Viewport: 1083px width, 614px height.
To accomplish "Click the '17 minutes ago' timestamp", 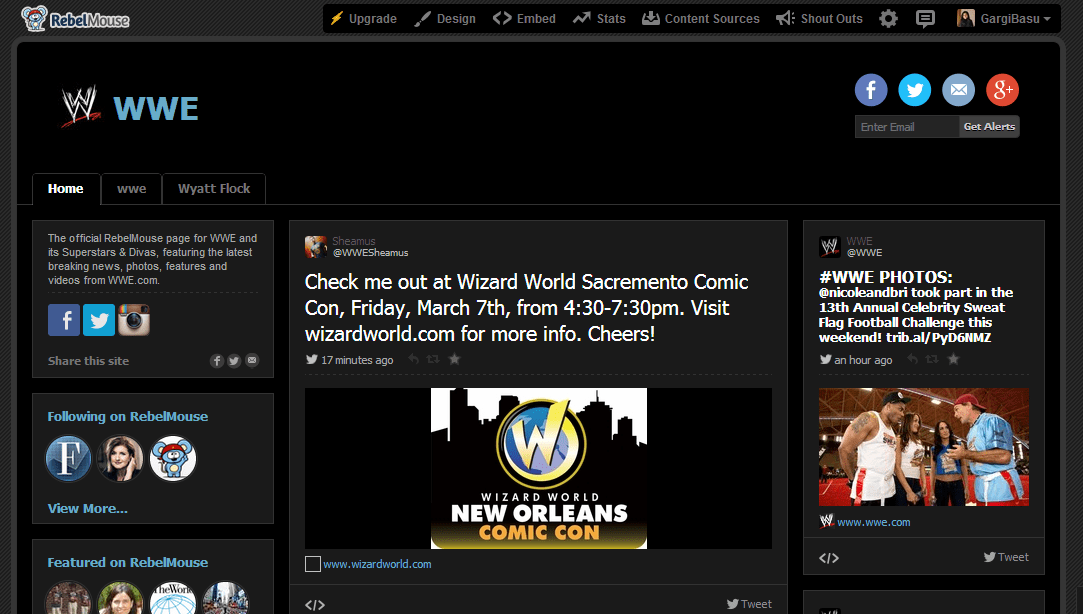I will (x=357, y=360).
